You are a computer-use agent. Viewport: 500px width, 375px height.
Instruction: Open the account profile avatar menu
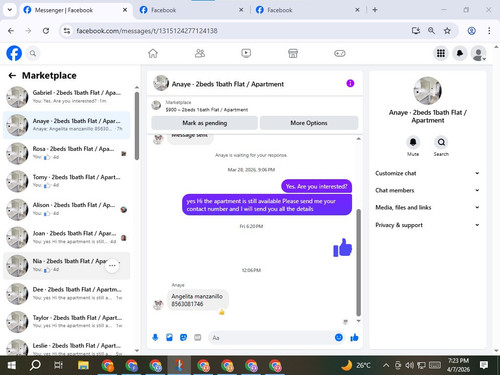[x=478, y=53]
